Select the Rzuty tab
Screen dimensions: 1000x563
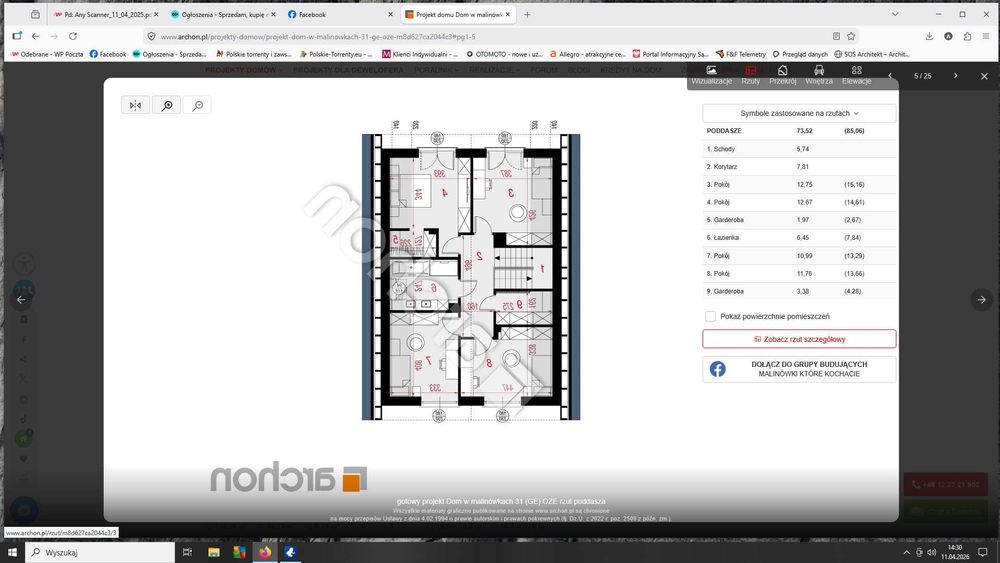[751, 75]
